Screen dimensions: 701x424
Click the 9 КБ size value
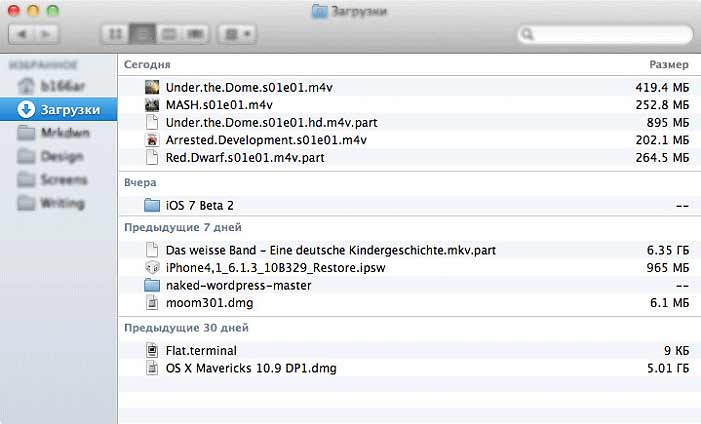pos(676,350)
